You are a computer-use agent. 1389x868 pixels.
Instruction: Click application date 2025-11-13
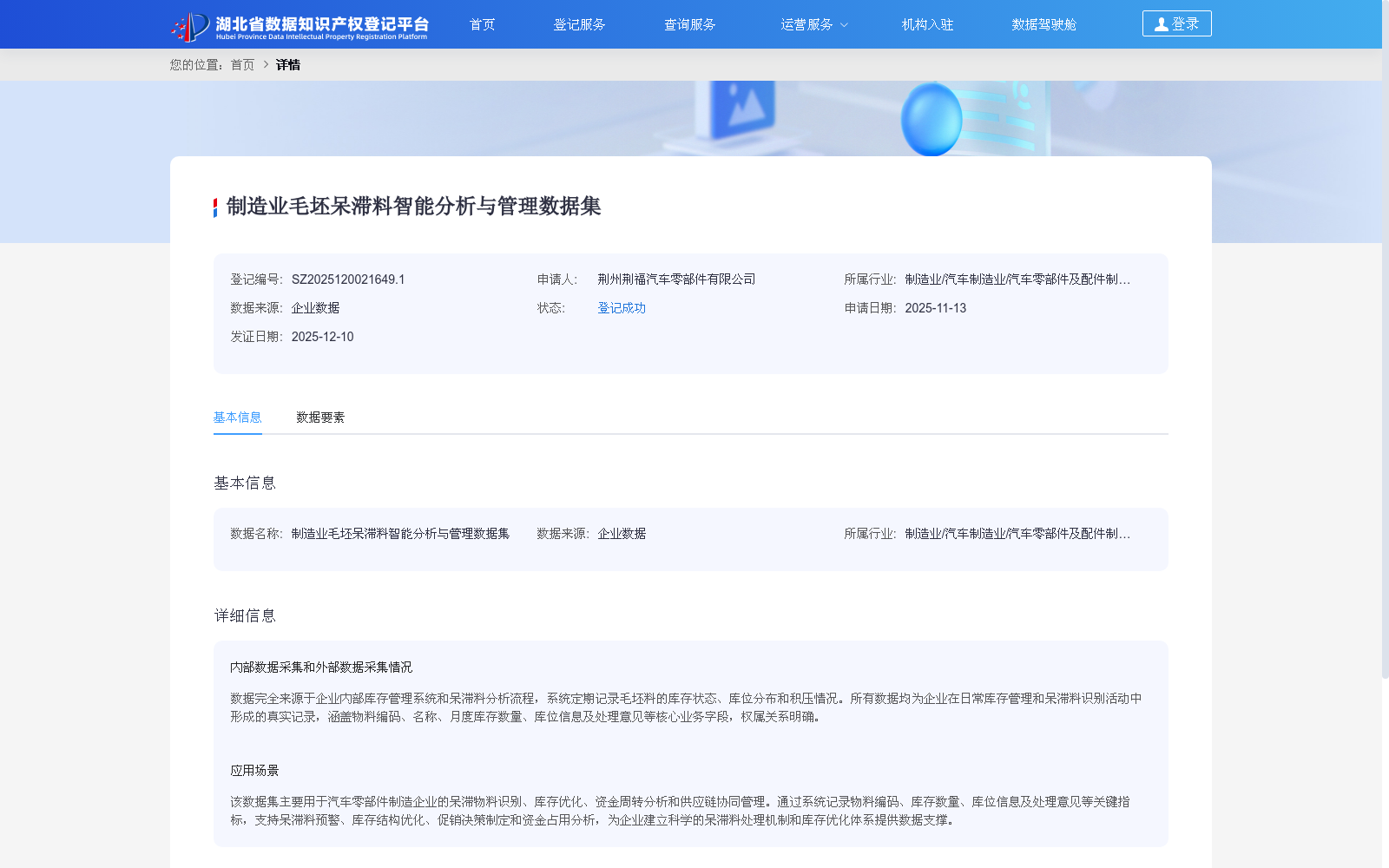[x=935, y=308]
